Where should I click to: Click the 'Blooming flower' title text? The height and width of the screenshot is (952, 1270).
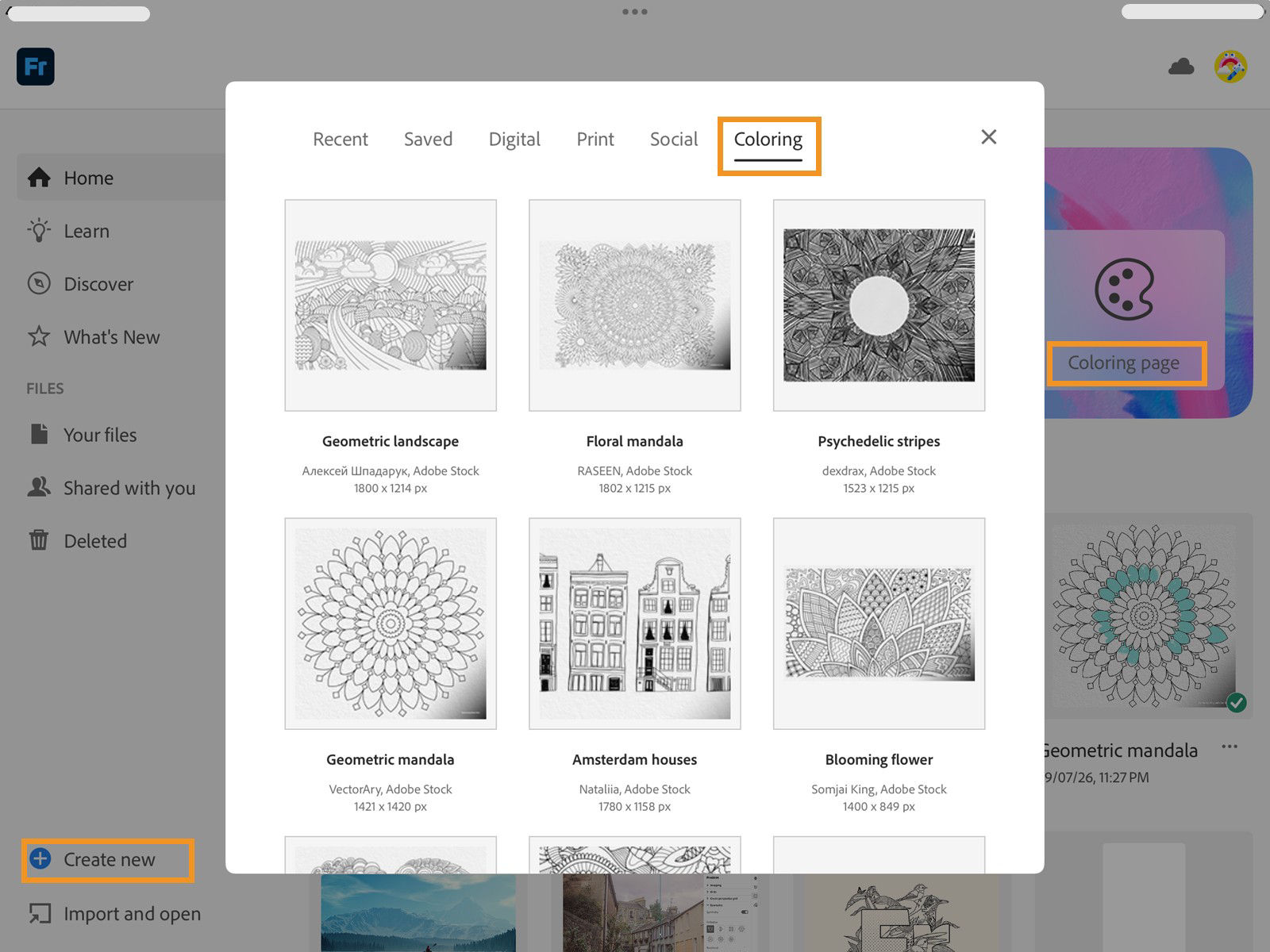(879, 759)
